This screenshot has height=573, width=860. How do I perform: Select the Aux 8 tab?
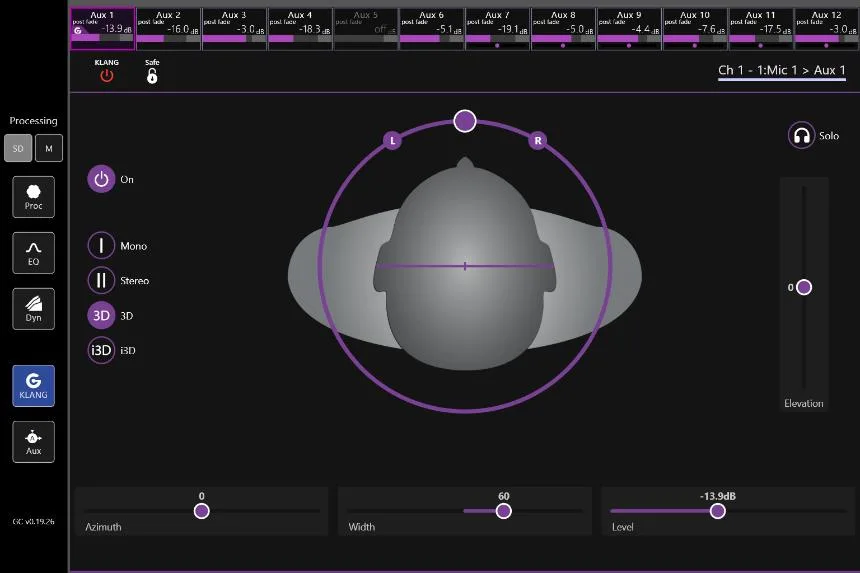tap(563, 29)
